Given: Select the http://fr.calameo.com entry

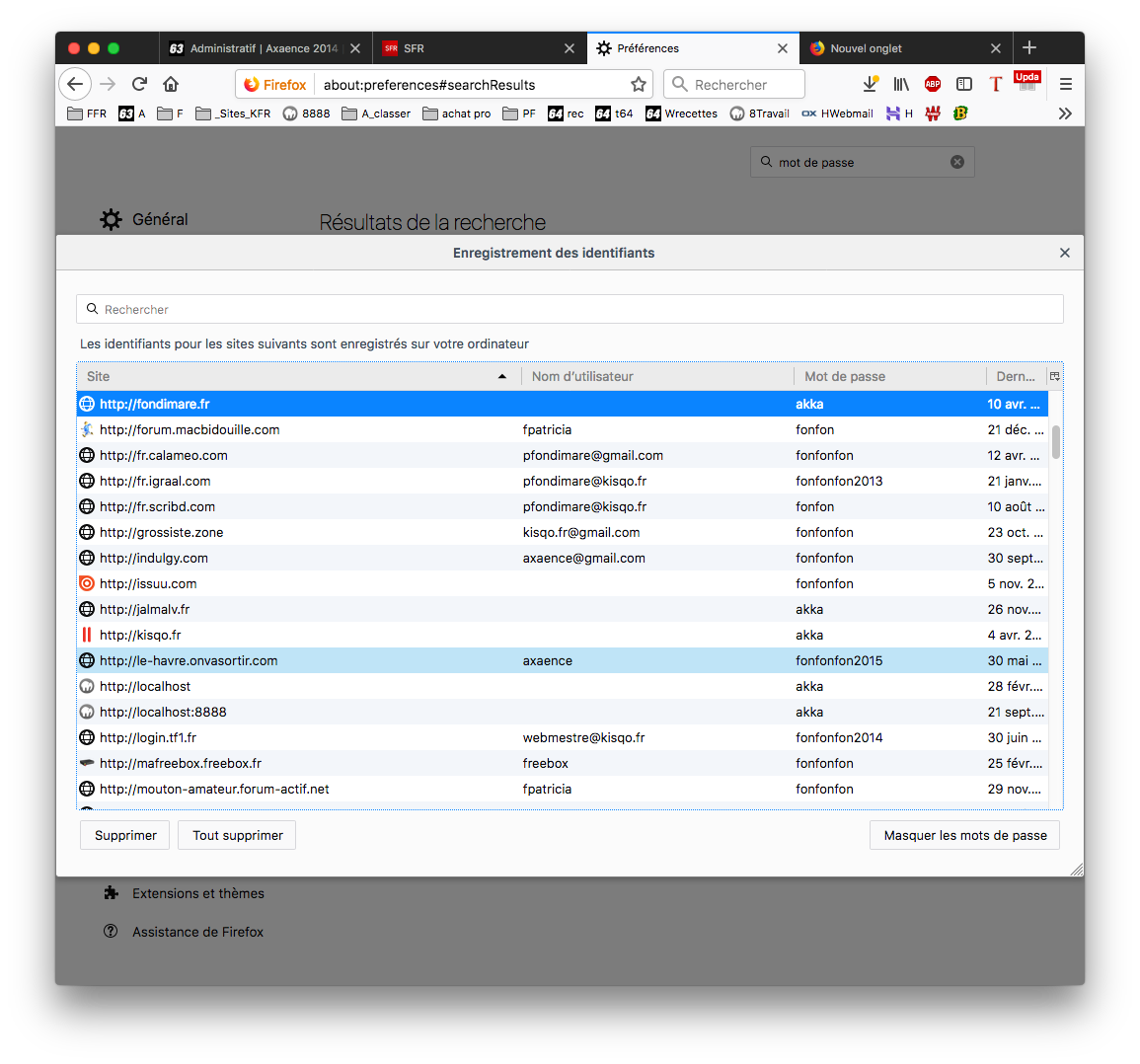Looking at the screenshot, I should pos(562,455).
